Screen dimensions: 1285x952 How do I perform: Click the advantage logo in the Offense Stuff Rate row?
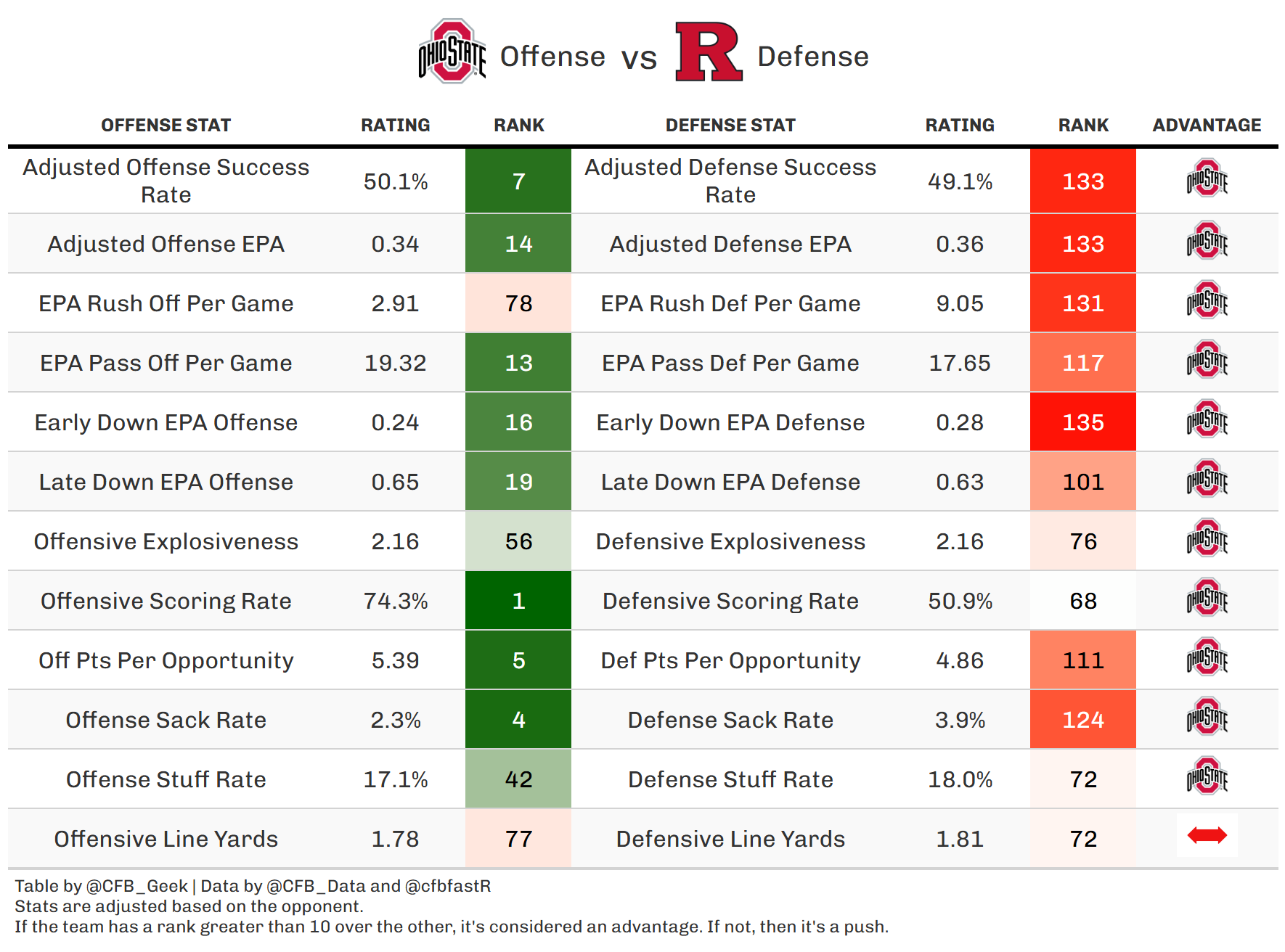pyautogui.click(x=1207, y=776)
